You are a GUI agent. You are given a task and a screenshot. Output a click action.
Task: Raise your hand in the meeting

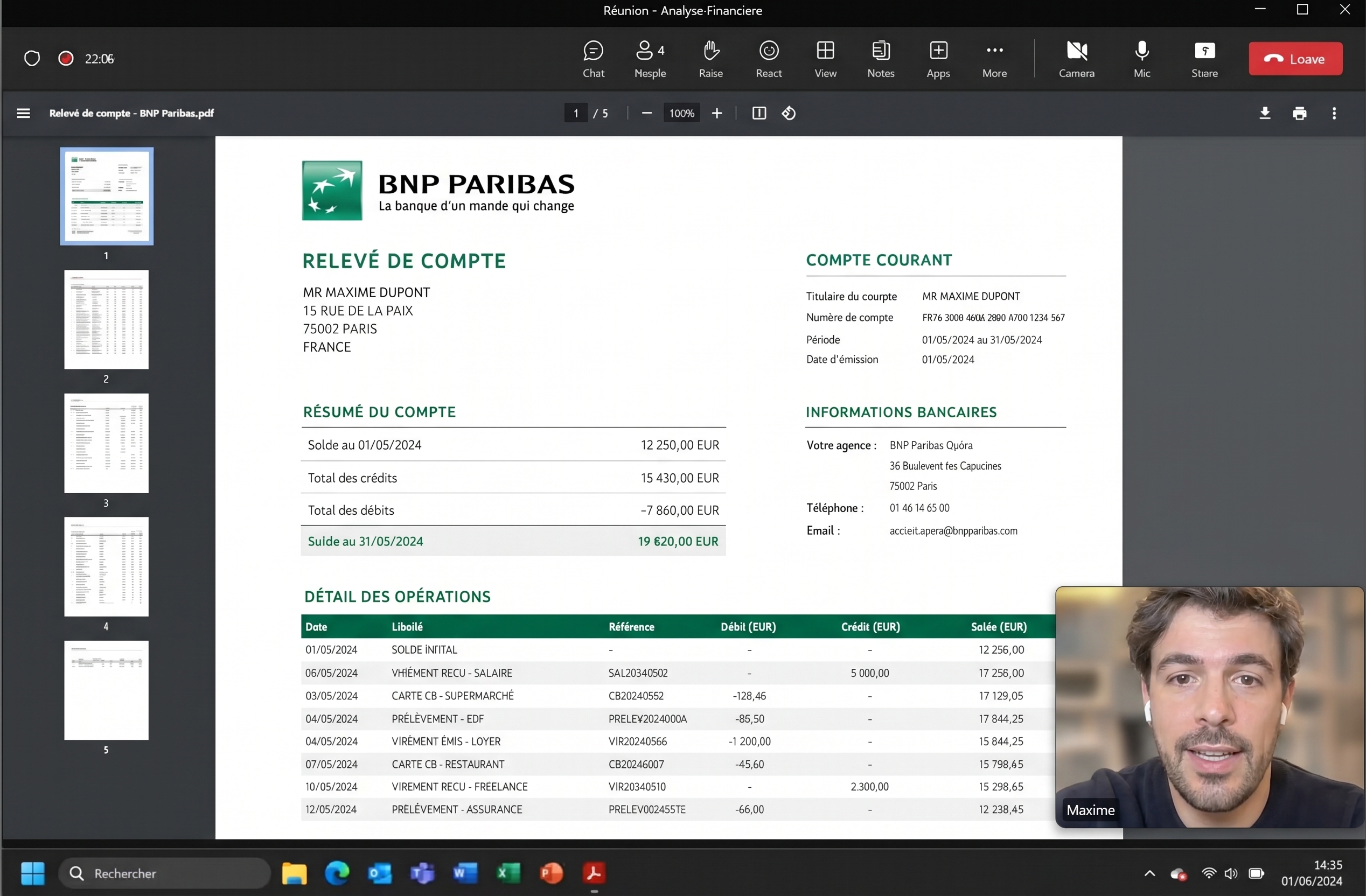710,59
